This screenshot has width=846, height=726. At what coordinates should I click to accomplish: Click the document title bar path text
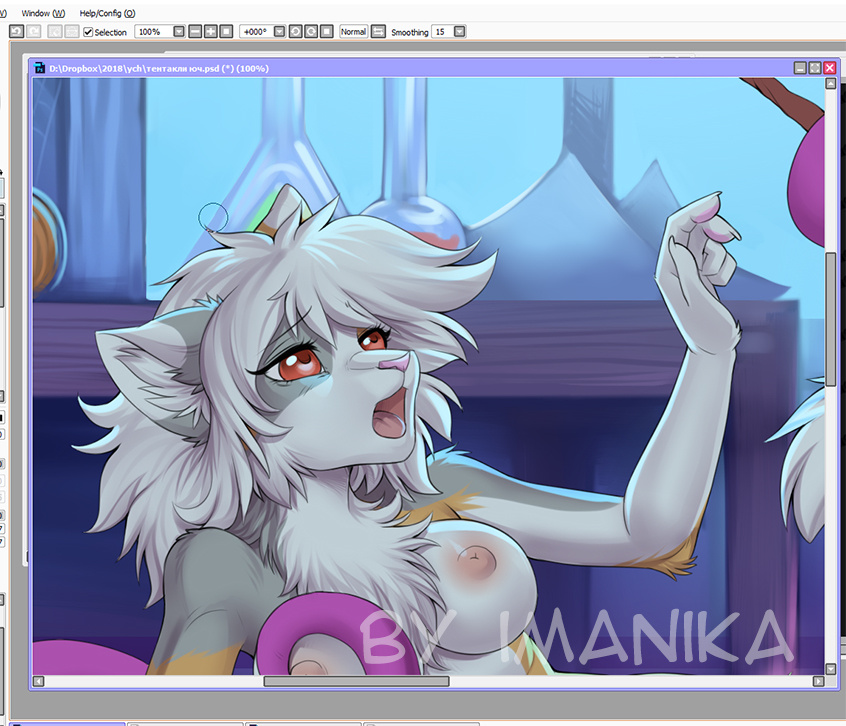tap(159, 69)
